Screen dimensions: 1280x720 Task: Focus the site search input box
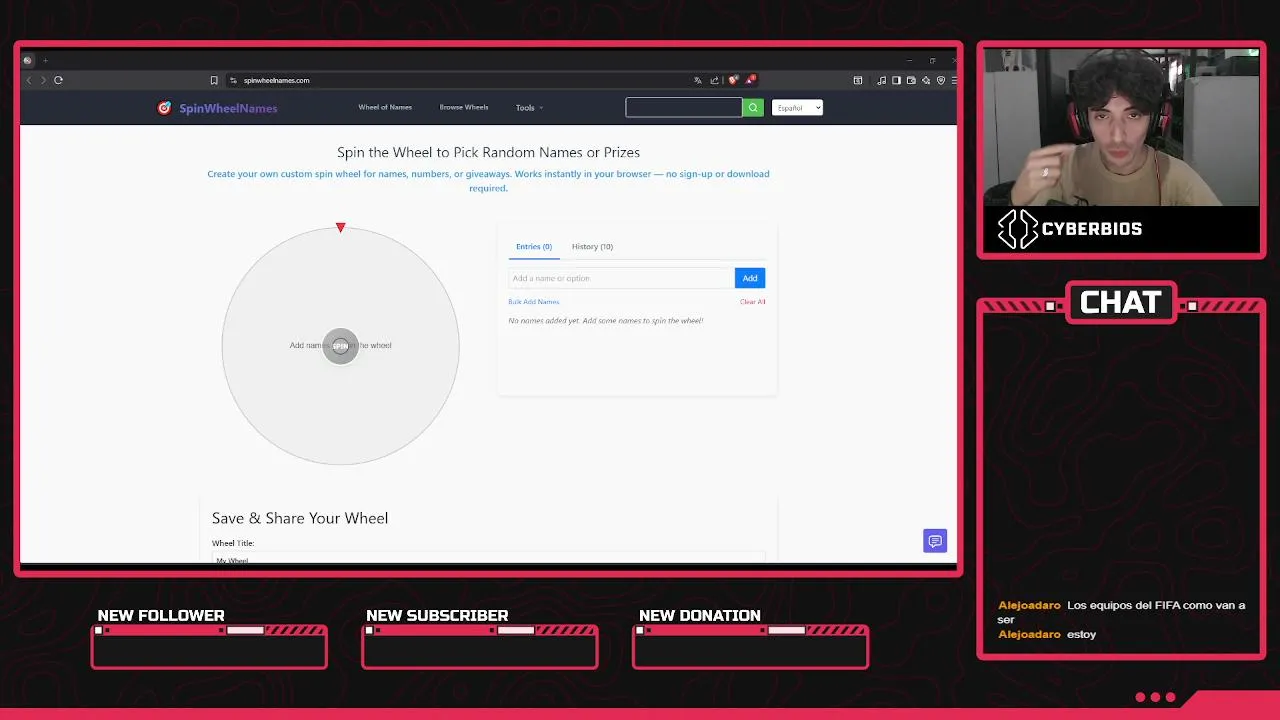click(684, 107)
